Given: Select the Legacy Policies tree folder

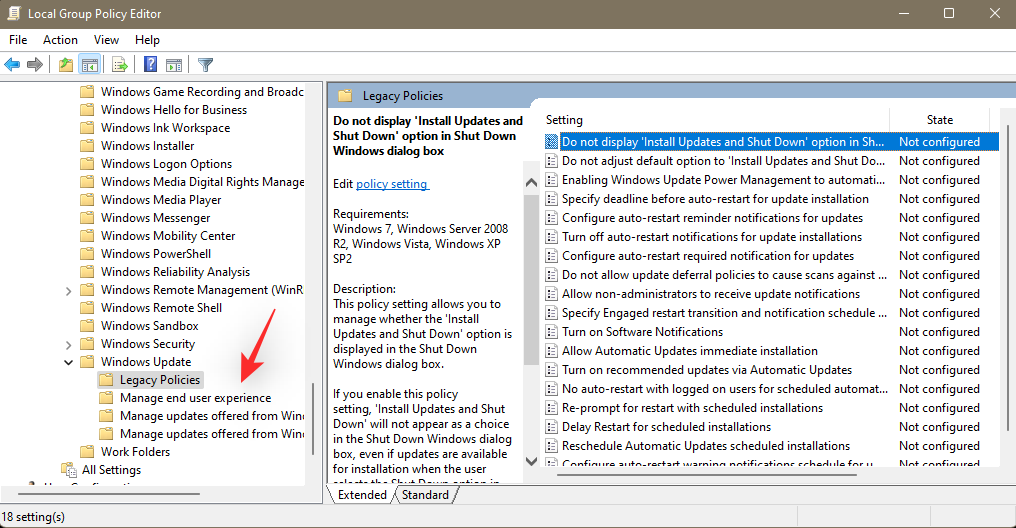Looking at the screenshot, I should (x=159, y=380).
